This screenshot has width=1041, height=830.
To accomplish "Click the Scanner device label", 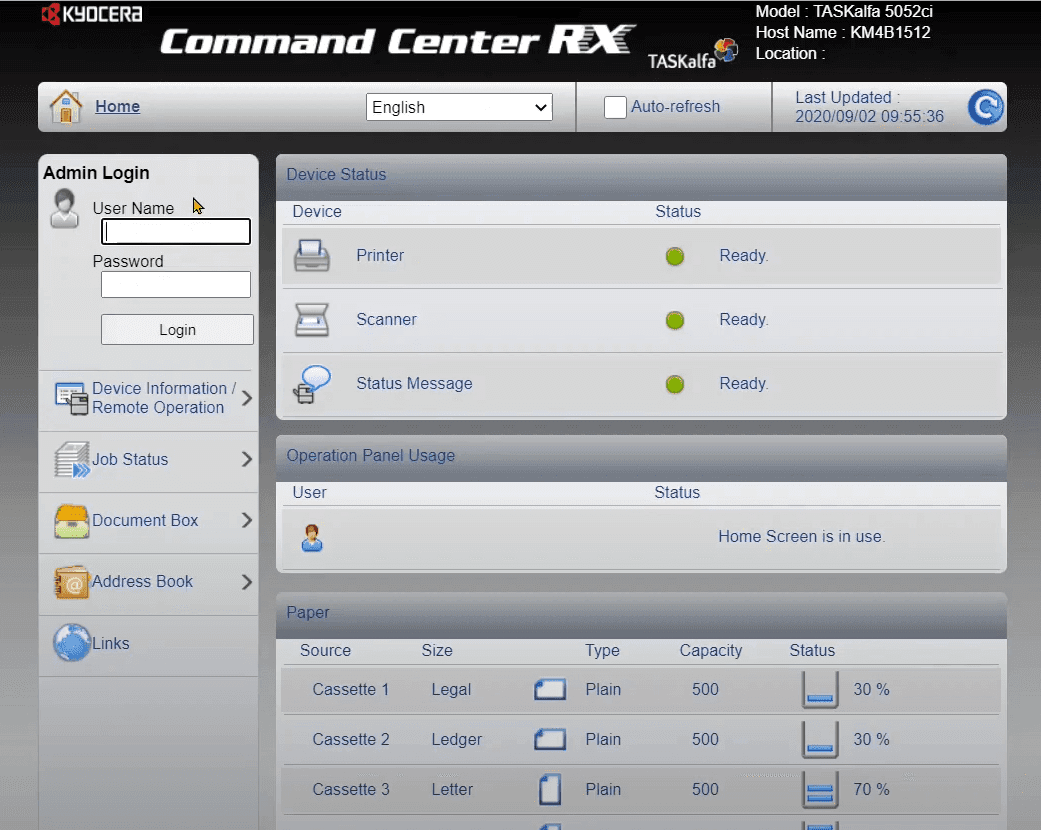I will click(x=386, y=319).
